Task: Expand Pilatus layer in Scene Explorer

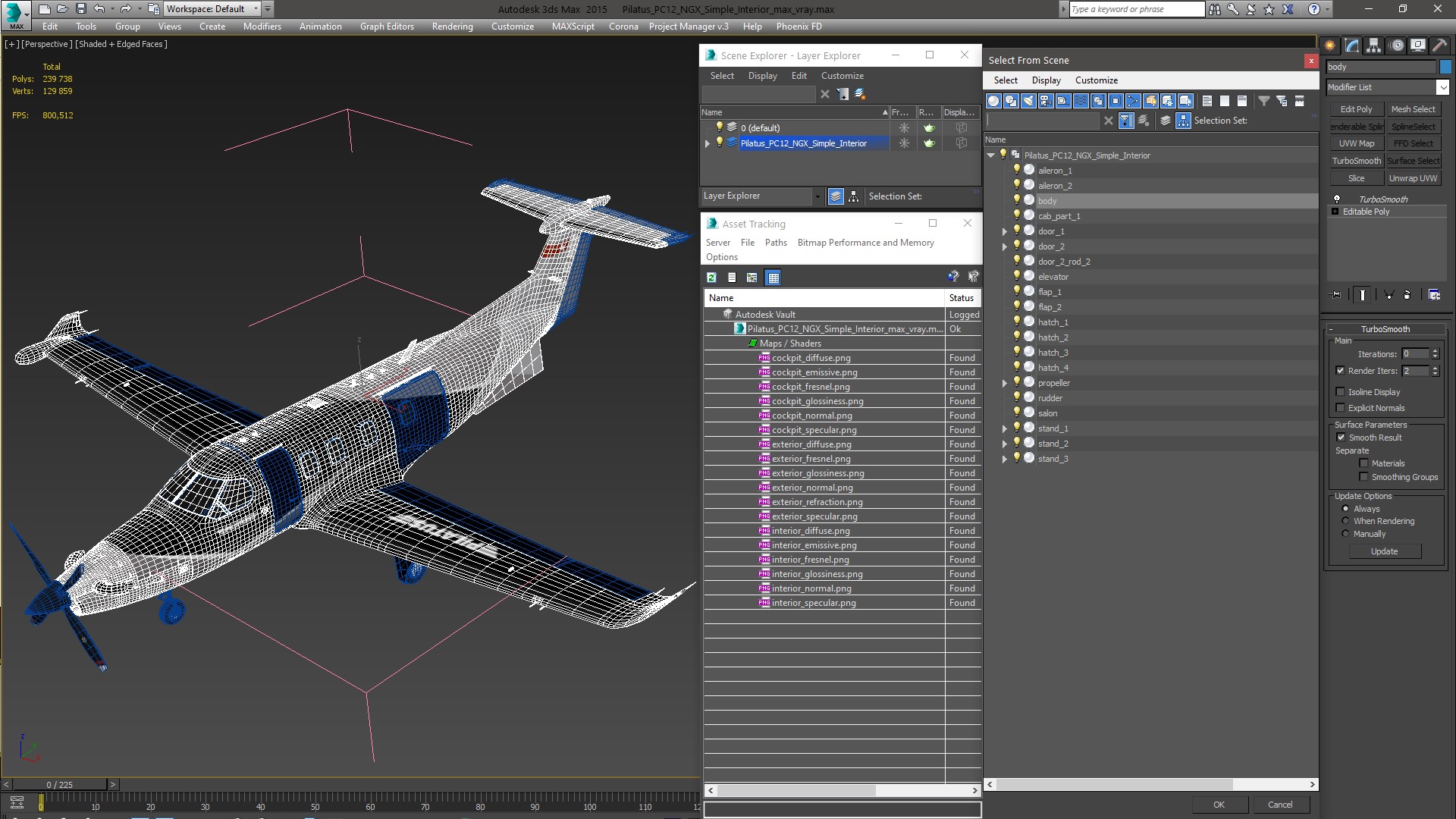Action: tap(708, 143)
